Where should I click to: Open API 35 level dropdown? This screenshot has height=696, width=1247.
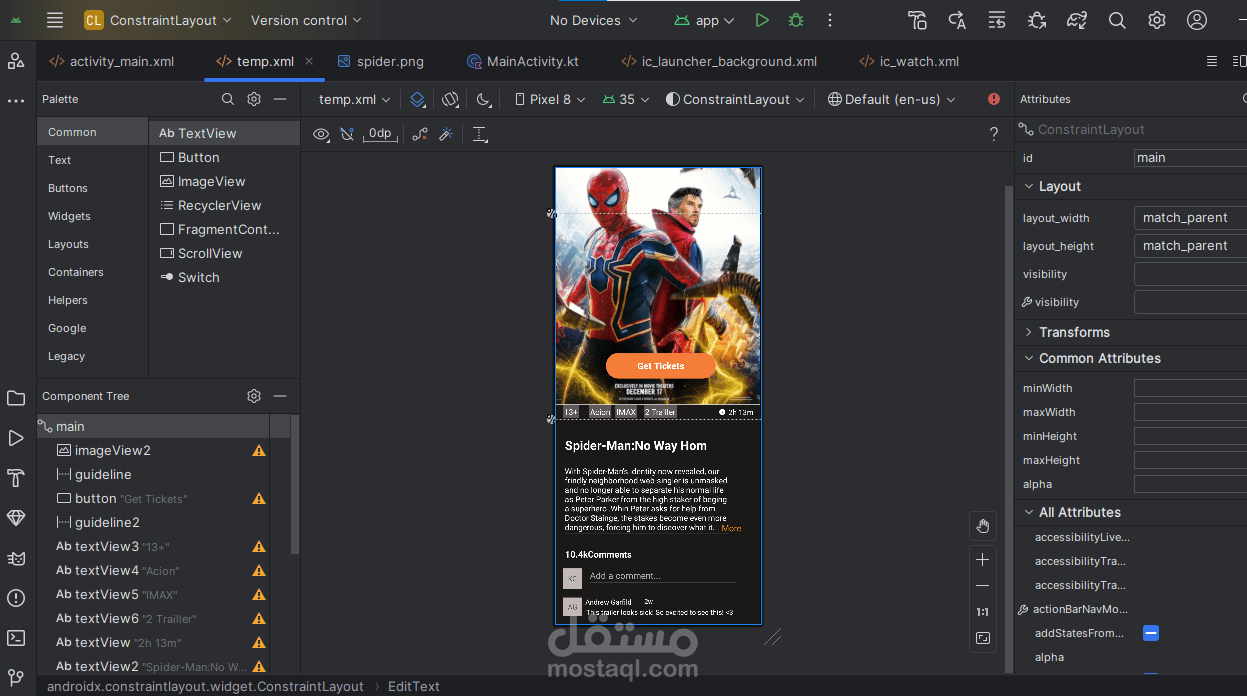pyautogui.click(x=626, y=99)
